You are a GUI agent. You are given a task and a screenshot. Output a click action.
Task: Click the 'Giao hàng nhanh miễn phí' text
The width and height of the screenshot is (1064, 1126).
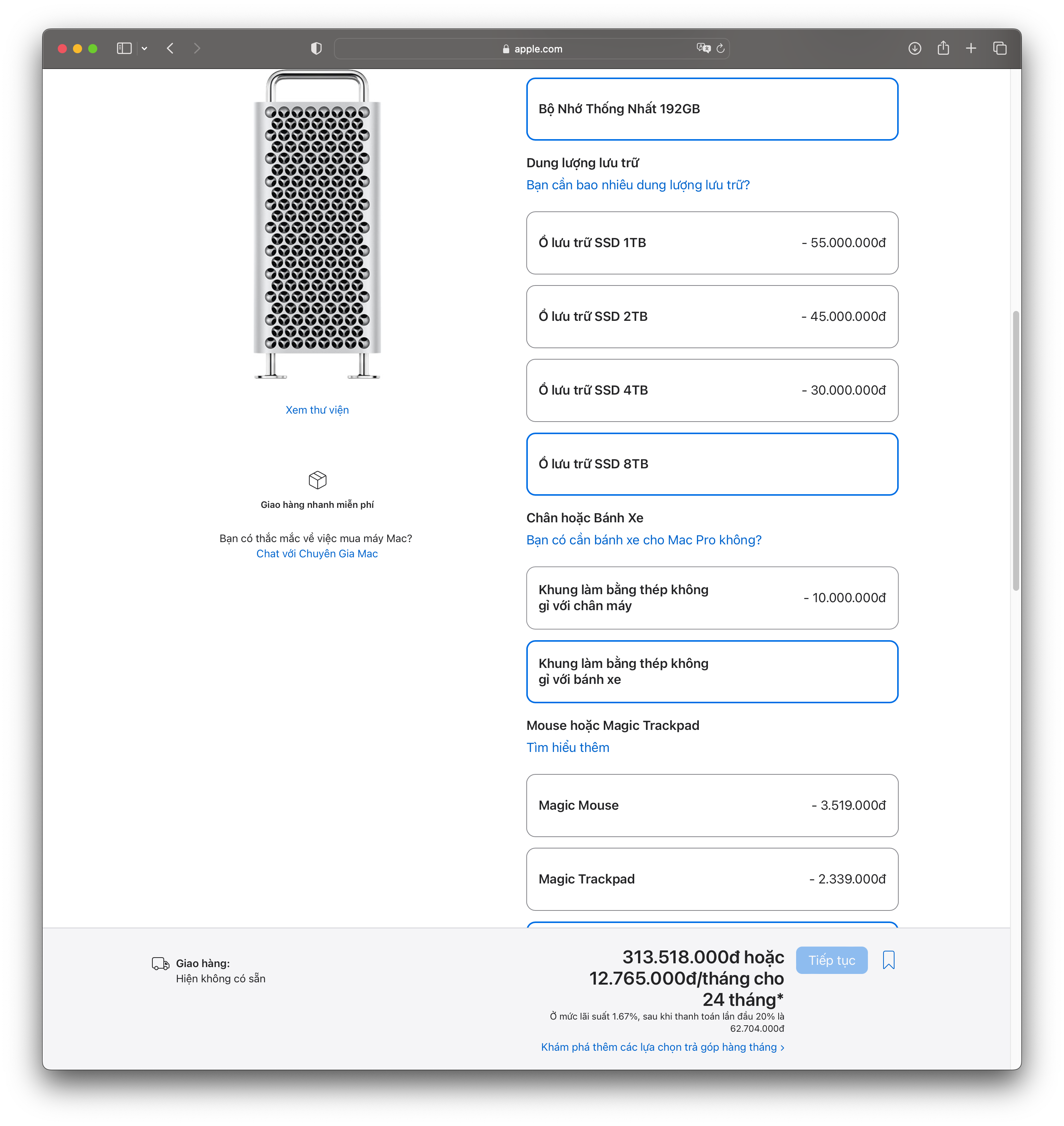(317, 505)
